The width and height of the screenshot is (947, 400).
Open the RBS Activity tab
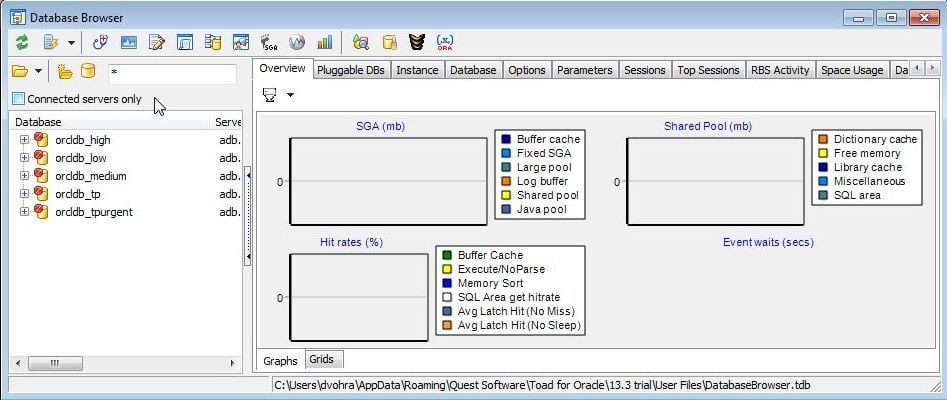point(780,70)
